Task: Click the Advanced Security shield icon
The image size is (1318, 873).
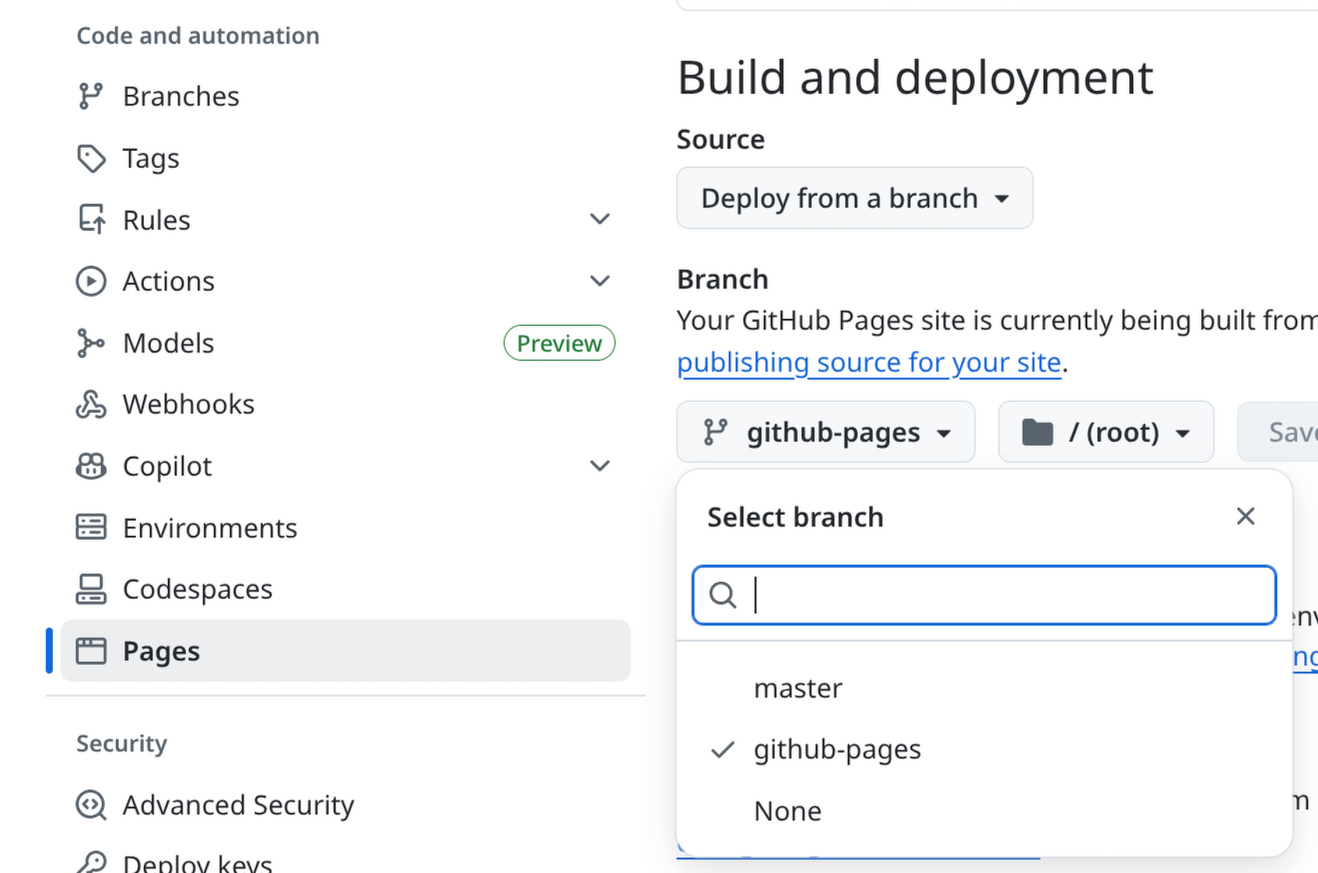Action: (x=91, y=805)
